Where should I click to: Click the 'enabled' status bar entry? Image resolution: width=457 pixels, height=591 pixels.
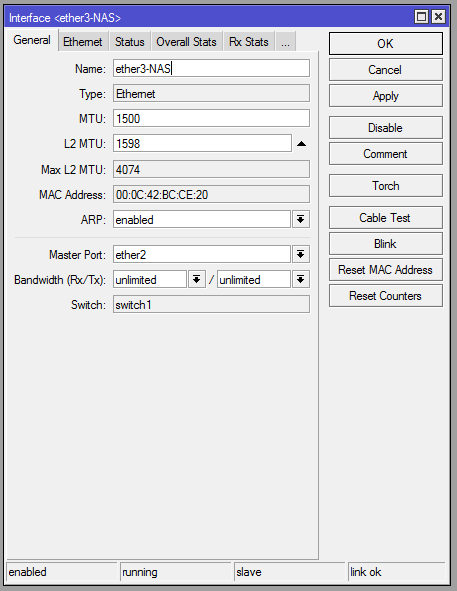[62, 572]
